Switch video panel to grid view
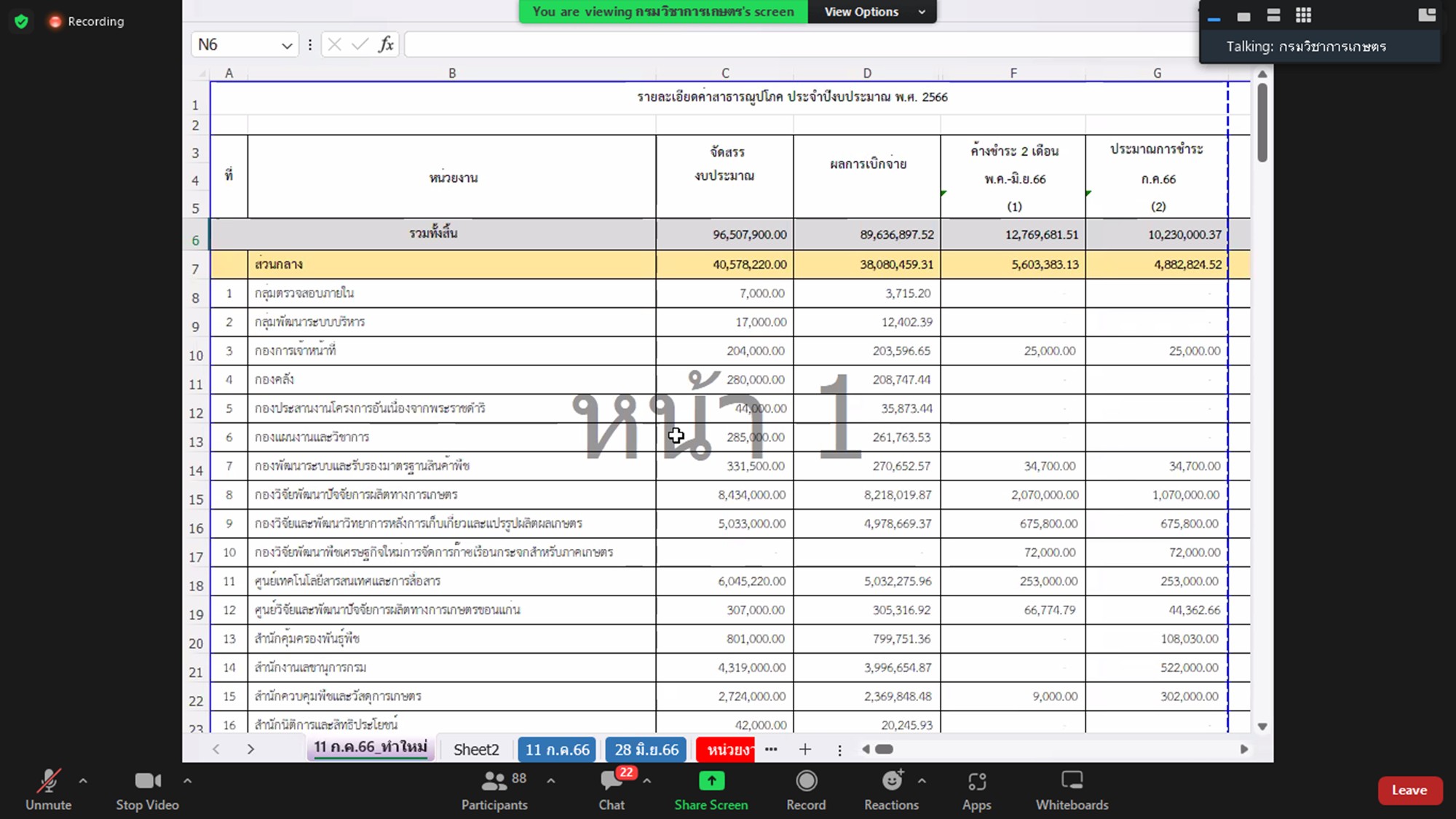The width and height of the screenshot is (1456, 819). coord(1304,15)
